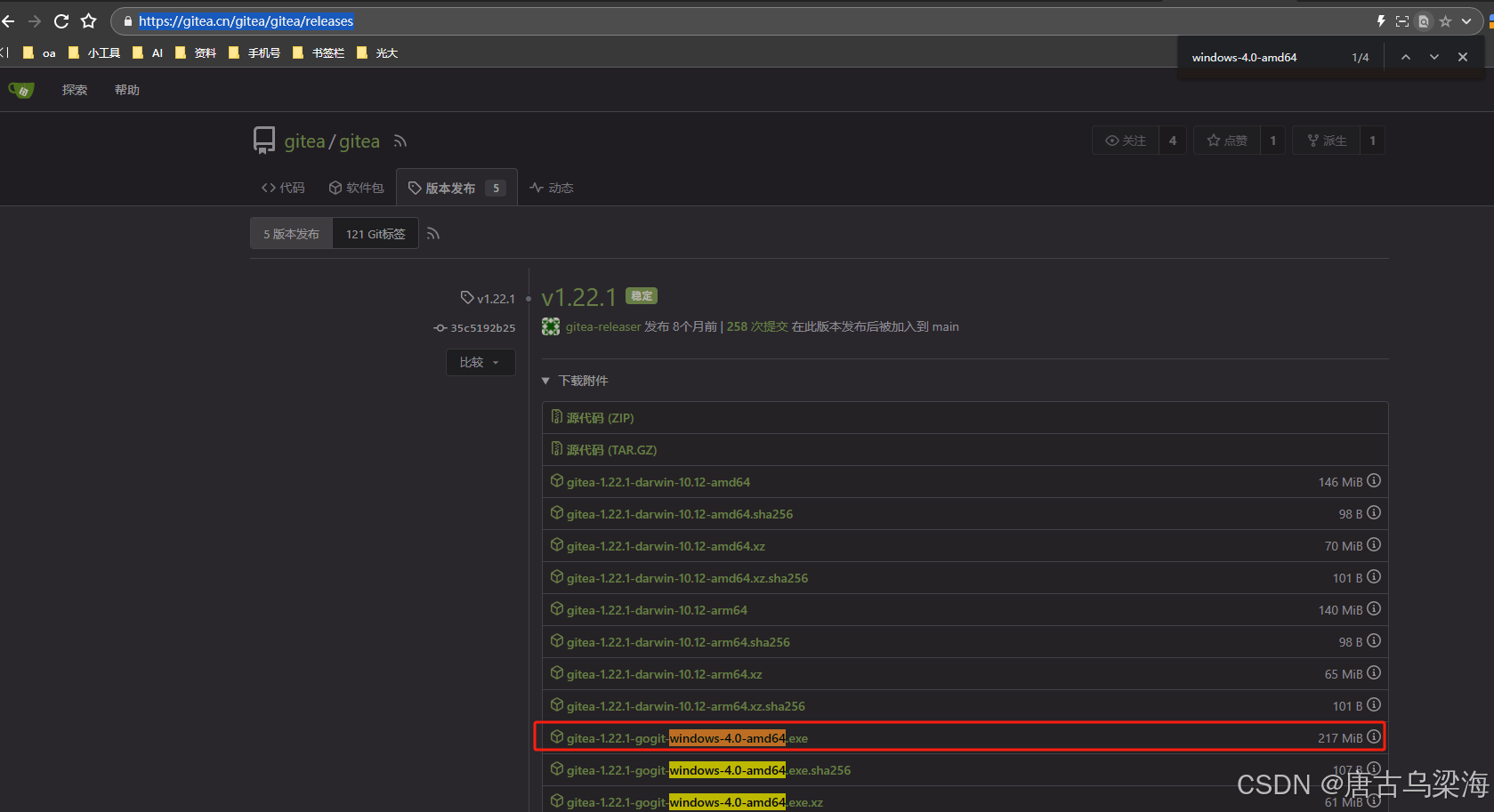Close the find-in-page bar
The image size is (1494, 812).
[1463, 57]
